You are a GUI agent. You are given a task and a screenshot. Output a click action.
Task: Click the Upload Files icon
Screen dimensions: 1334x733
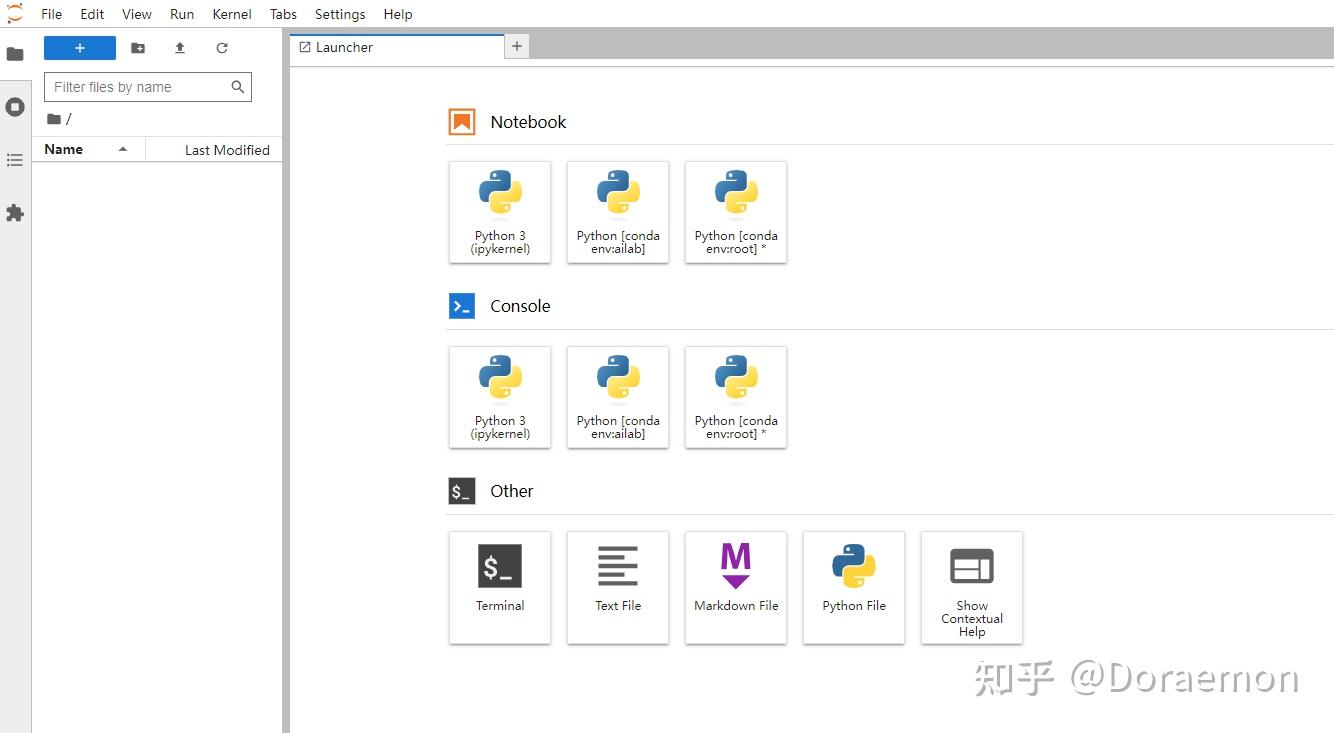coord(180,48)
